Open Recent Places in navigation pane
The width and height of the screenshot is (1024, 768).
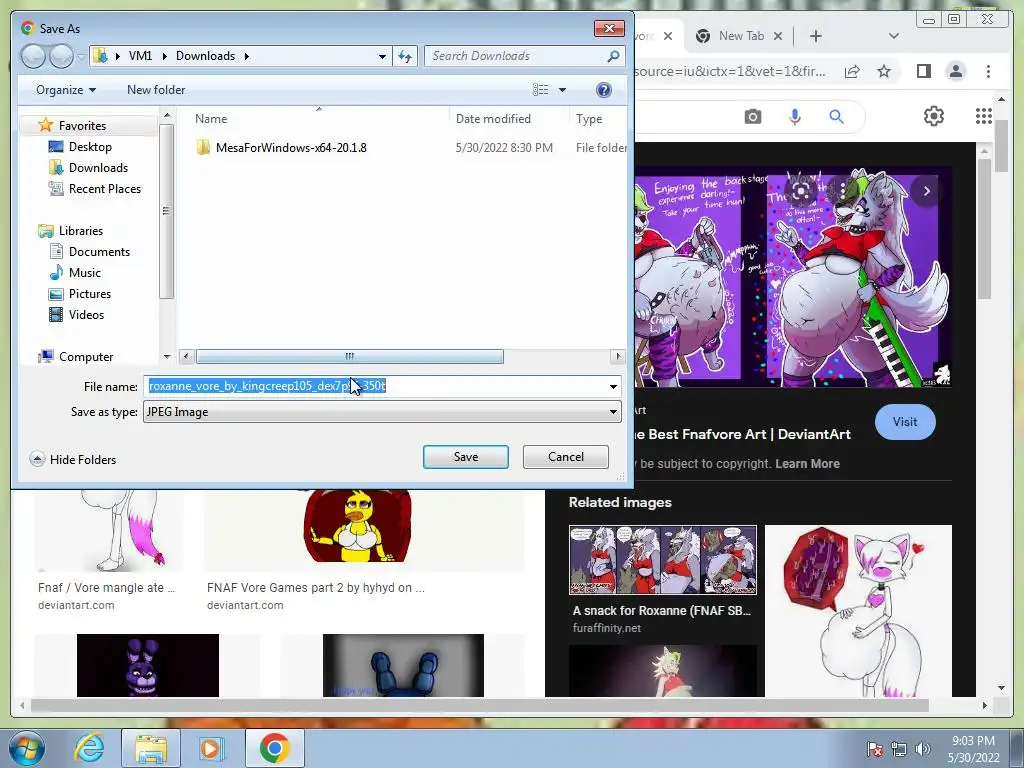[x=104, y=189]
